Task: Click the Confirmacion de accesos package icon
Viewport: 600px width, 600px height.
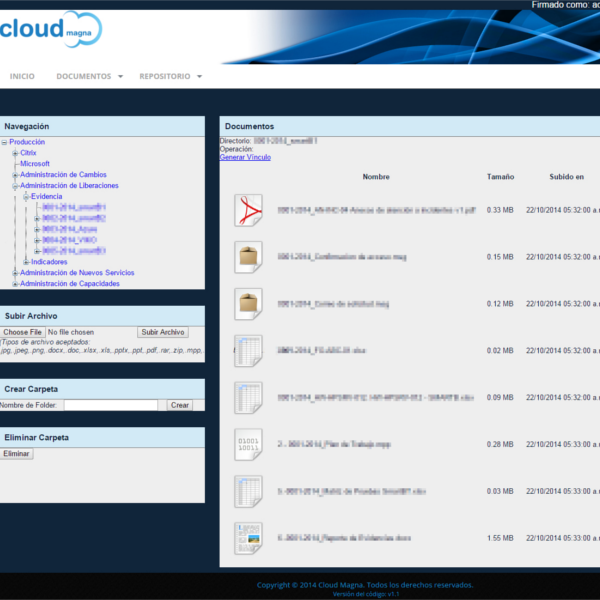Action: (248, 257)
